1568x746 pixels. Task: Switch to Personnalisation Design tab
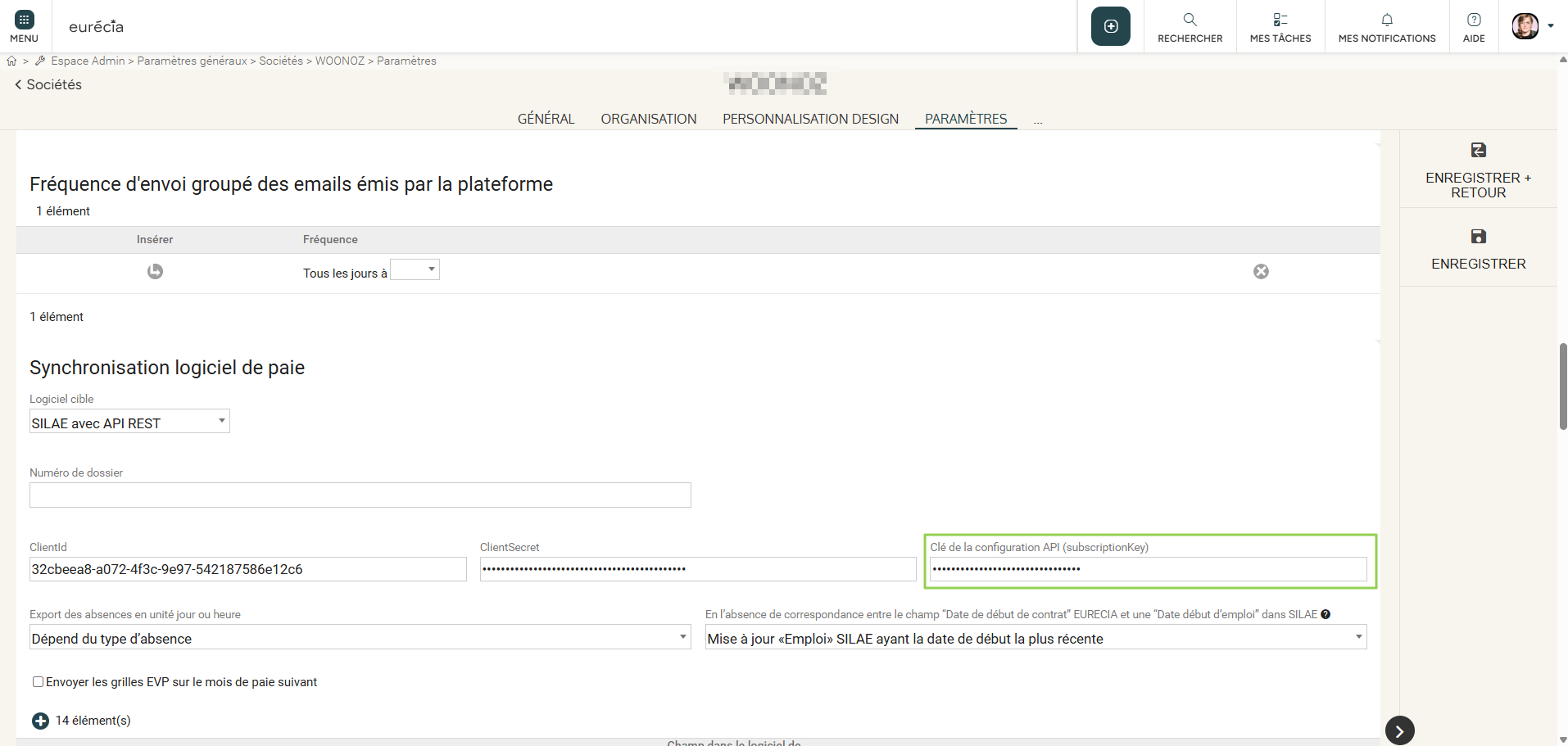pos(810,119)
